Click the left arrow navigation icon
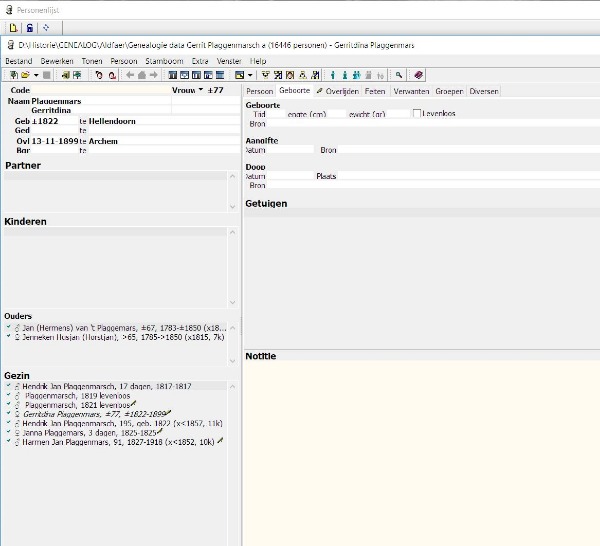The width and height of the screenshot is (600, 546). point(129,75)
